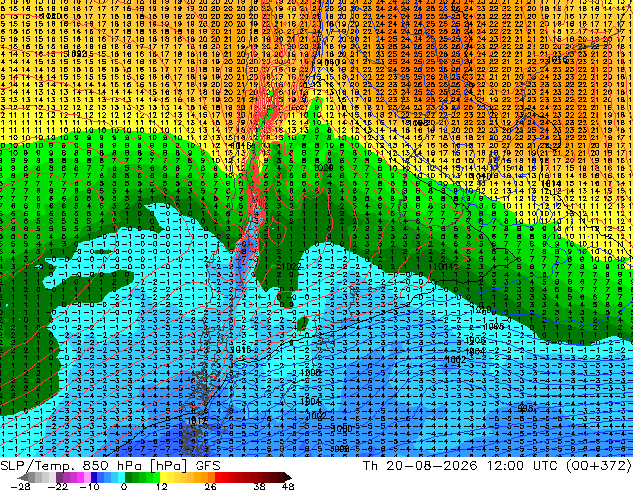This screenshot has height=490, width=634.
Task: Click the forecast date "Th 20-08-2026 12:00 UTC (00+372)"
Action: [497, 466]
